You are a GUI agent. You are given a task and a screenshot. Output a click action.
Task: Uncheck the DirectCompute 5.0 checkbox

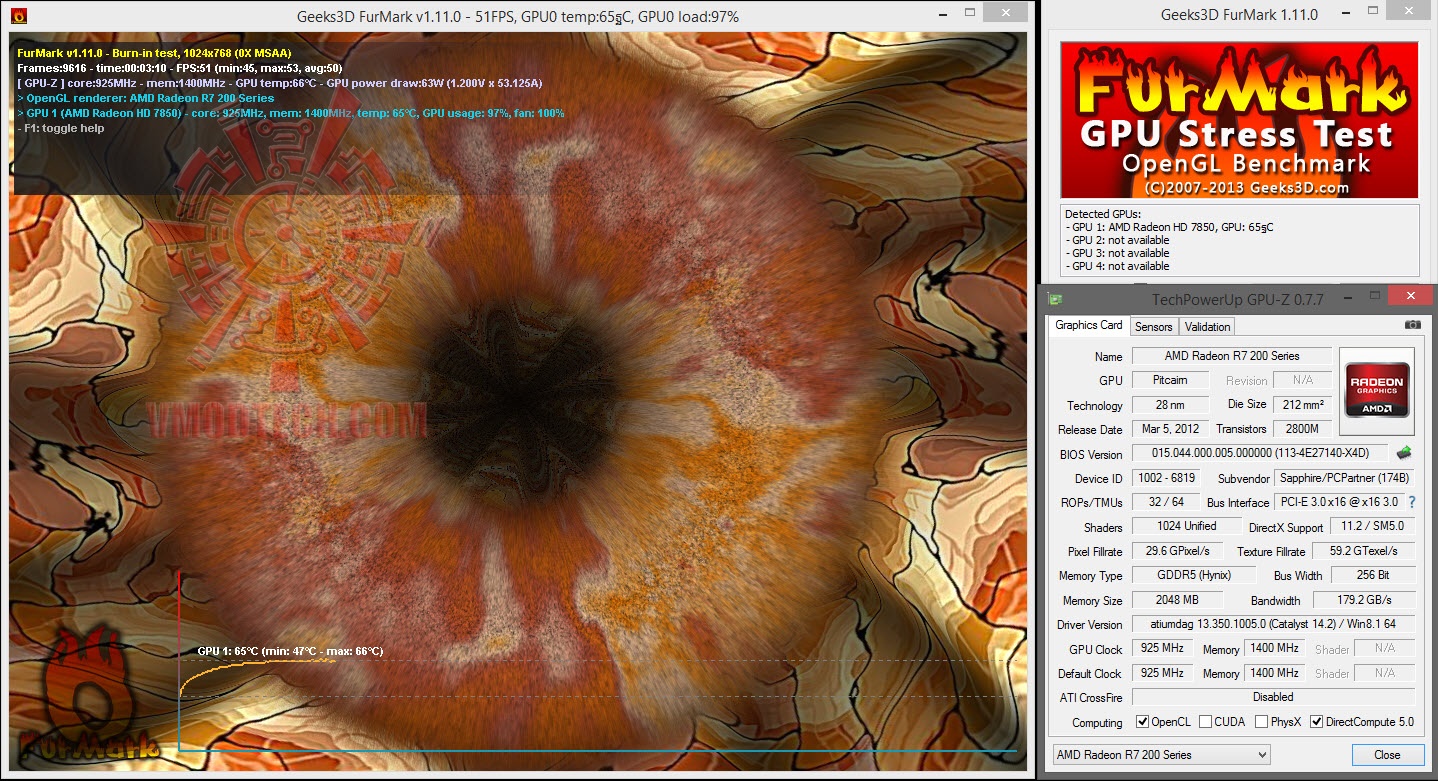coord(1316,722)
